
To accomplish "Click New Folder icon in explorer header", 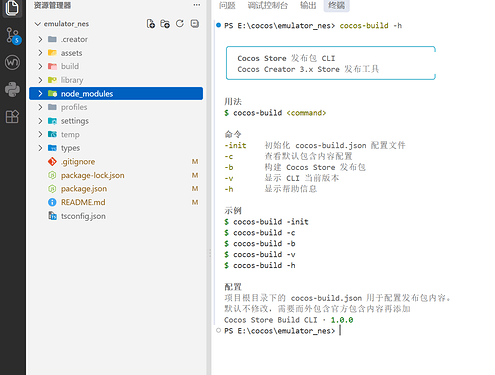I will click(x=165, y=24).
